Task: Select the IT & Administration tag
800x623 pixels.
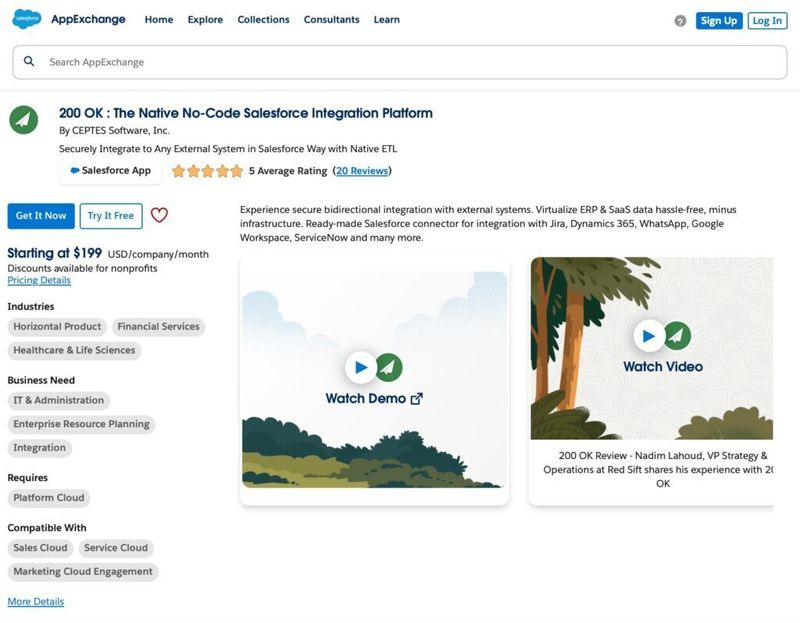Action: [59, 401]
